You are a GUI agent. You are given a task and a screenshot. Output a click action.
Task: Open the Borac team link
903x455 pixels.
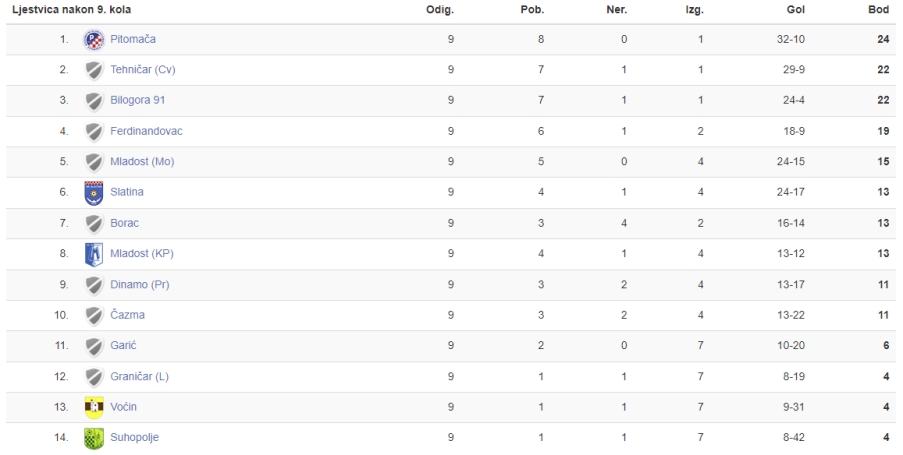pos(124,223)
